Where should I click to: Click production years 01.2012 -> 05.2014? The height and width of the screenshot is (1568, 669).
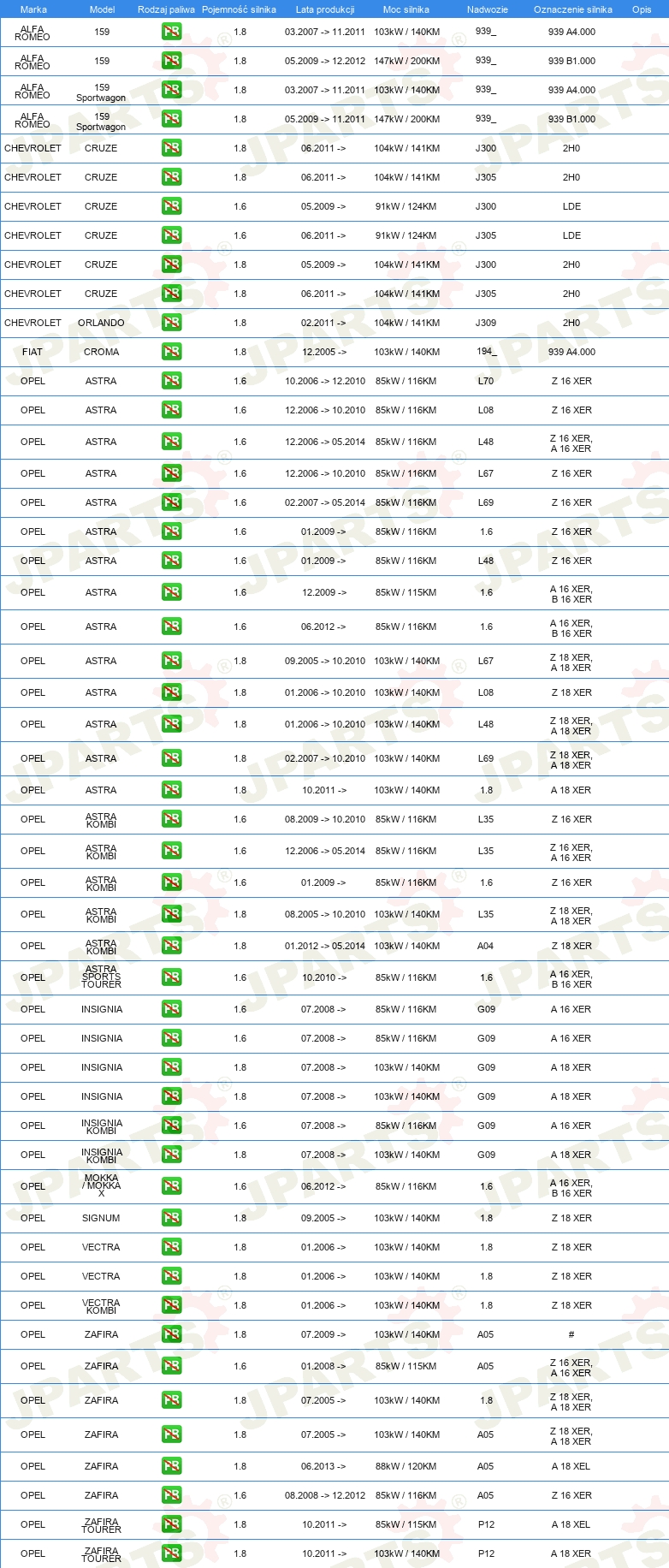[x=325, y=946]
